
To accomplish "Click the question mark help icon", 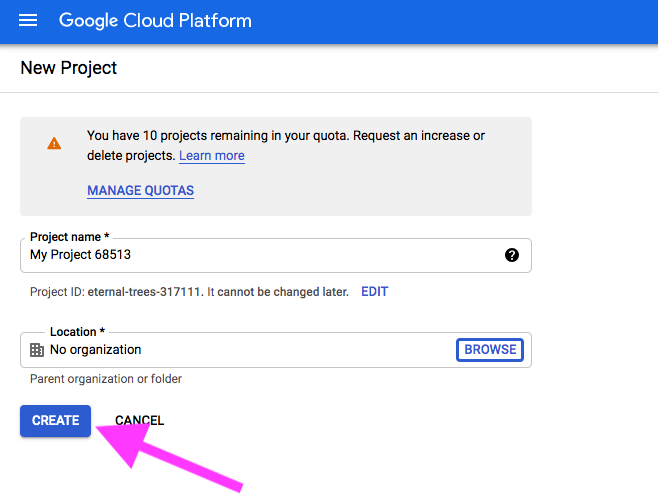I will pyautogui.click(x=512, y=255).
